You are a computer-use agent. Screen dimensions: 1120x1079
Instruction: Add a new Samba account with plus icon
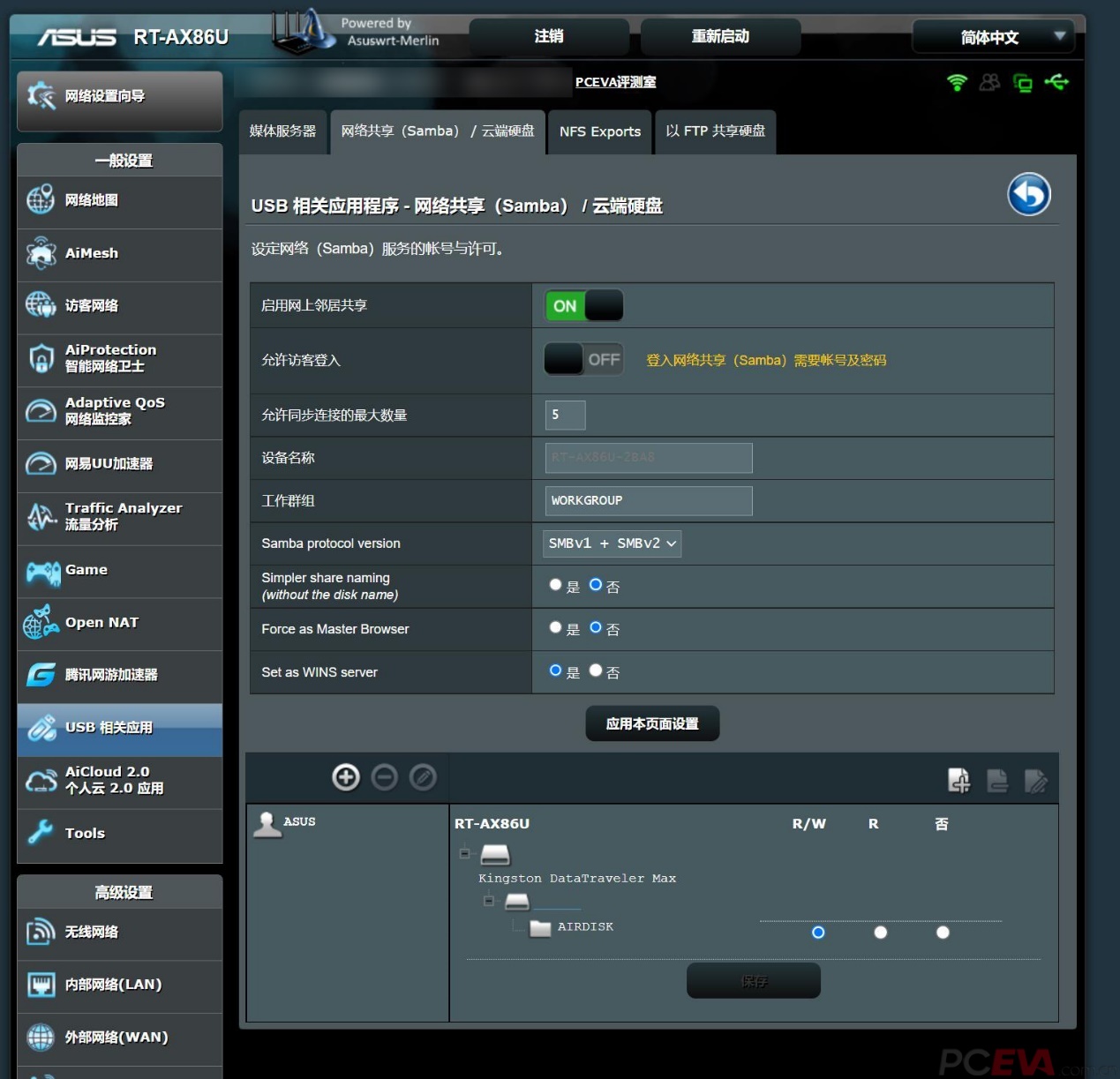[346, 777]
